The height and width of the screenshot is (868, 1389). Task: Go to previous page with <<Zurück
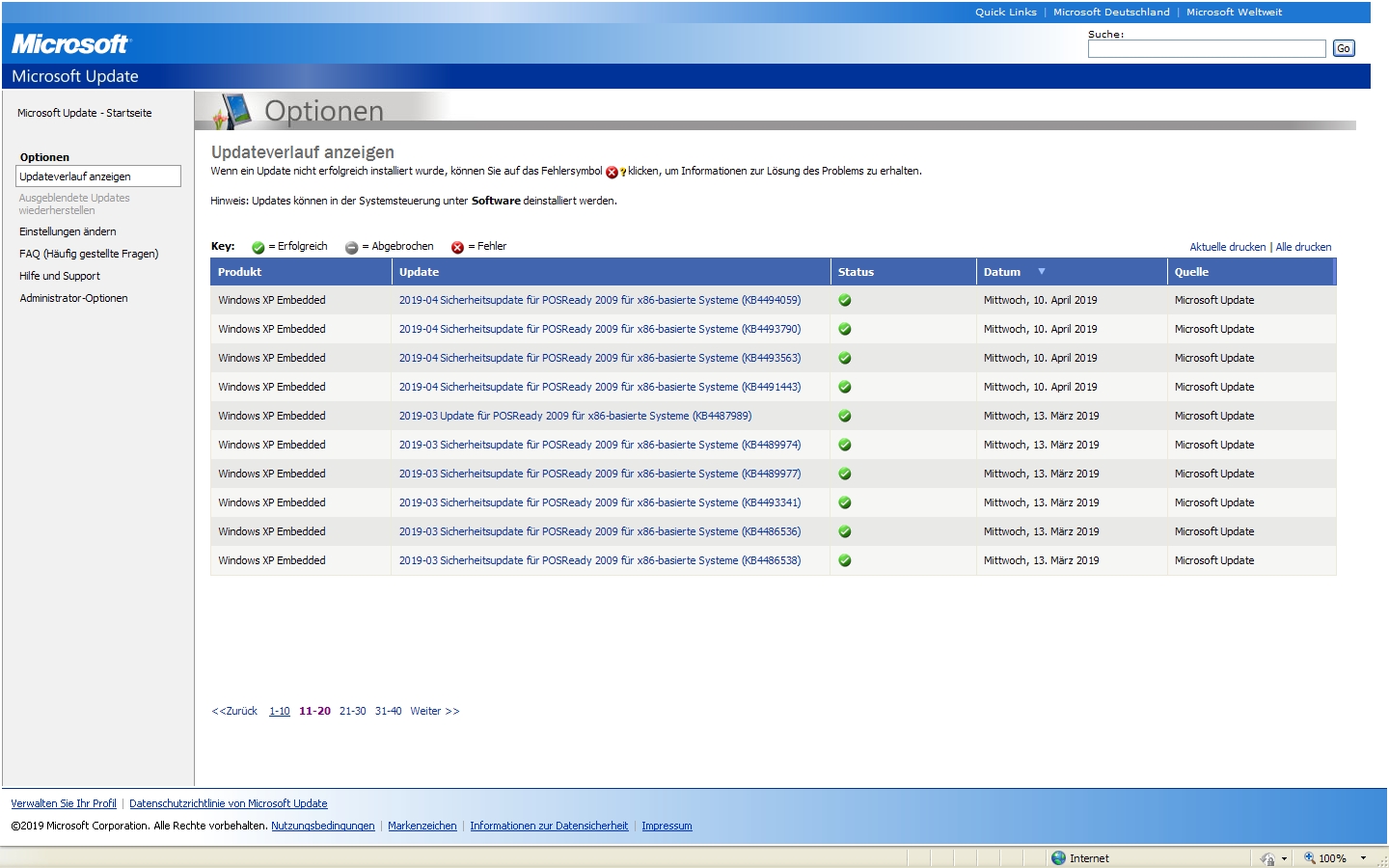pyautogui.click(x=234, y=711)
